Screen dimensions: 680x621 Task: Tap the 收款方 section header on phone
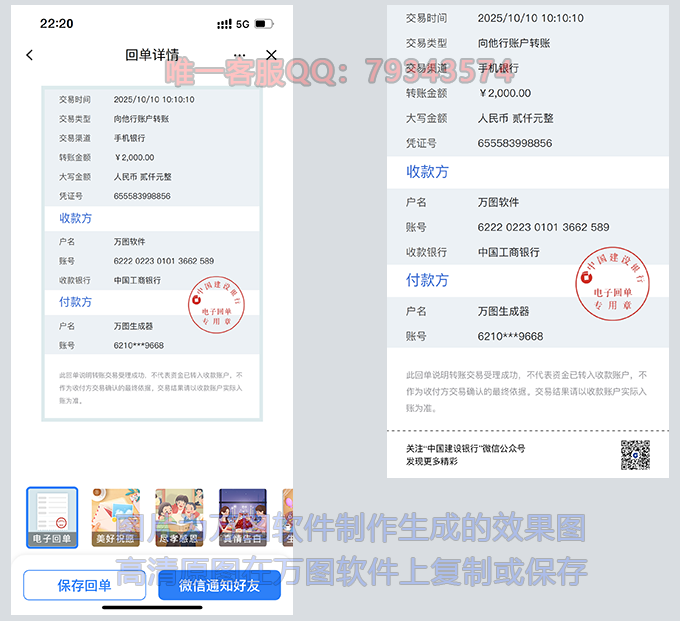75,218
